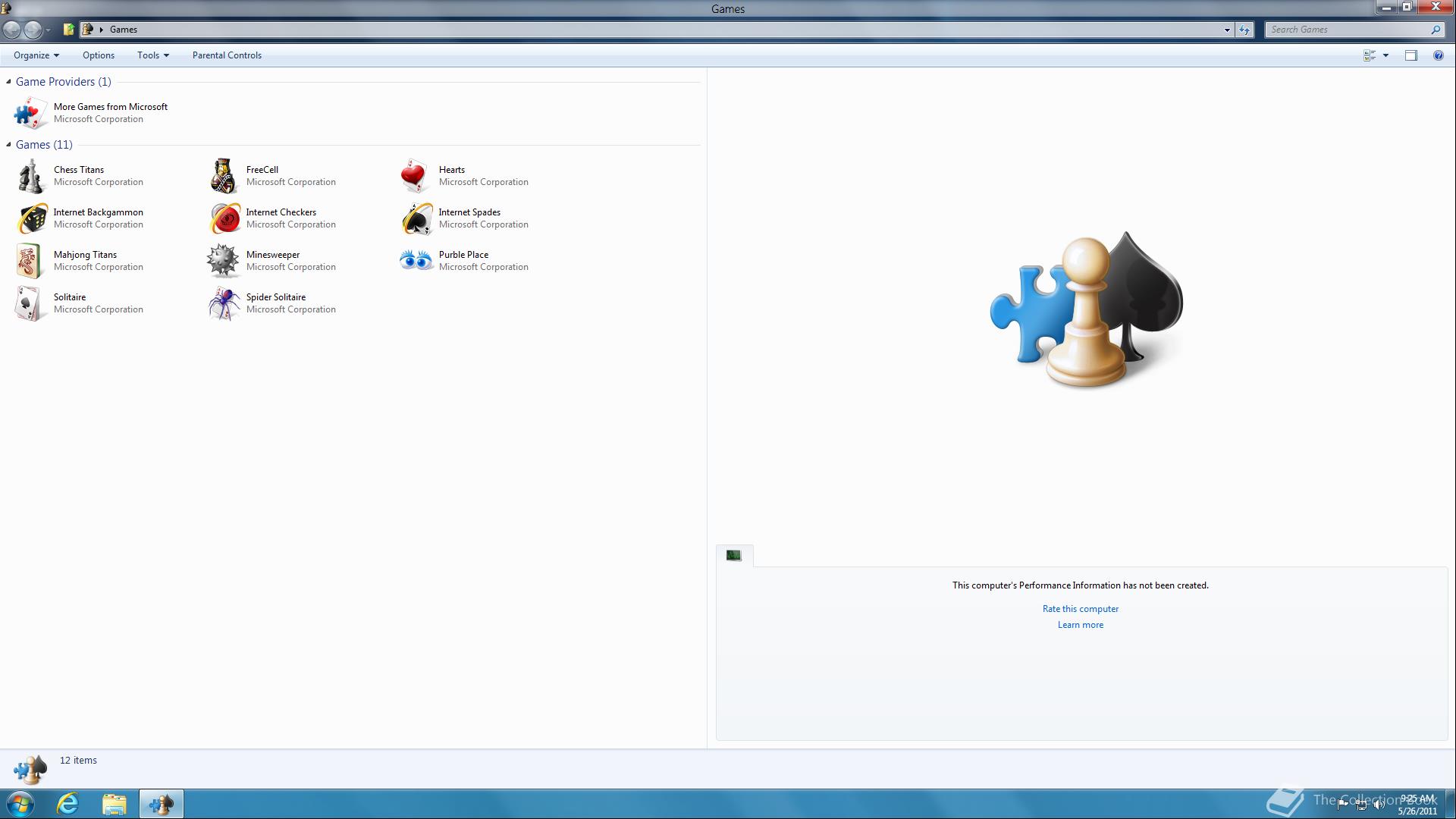Open the Start menu orb
1456x819 pixels.
click(x=20, y=804)
